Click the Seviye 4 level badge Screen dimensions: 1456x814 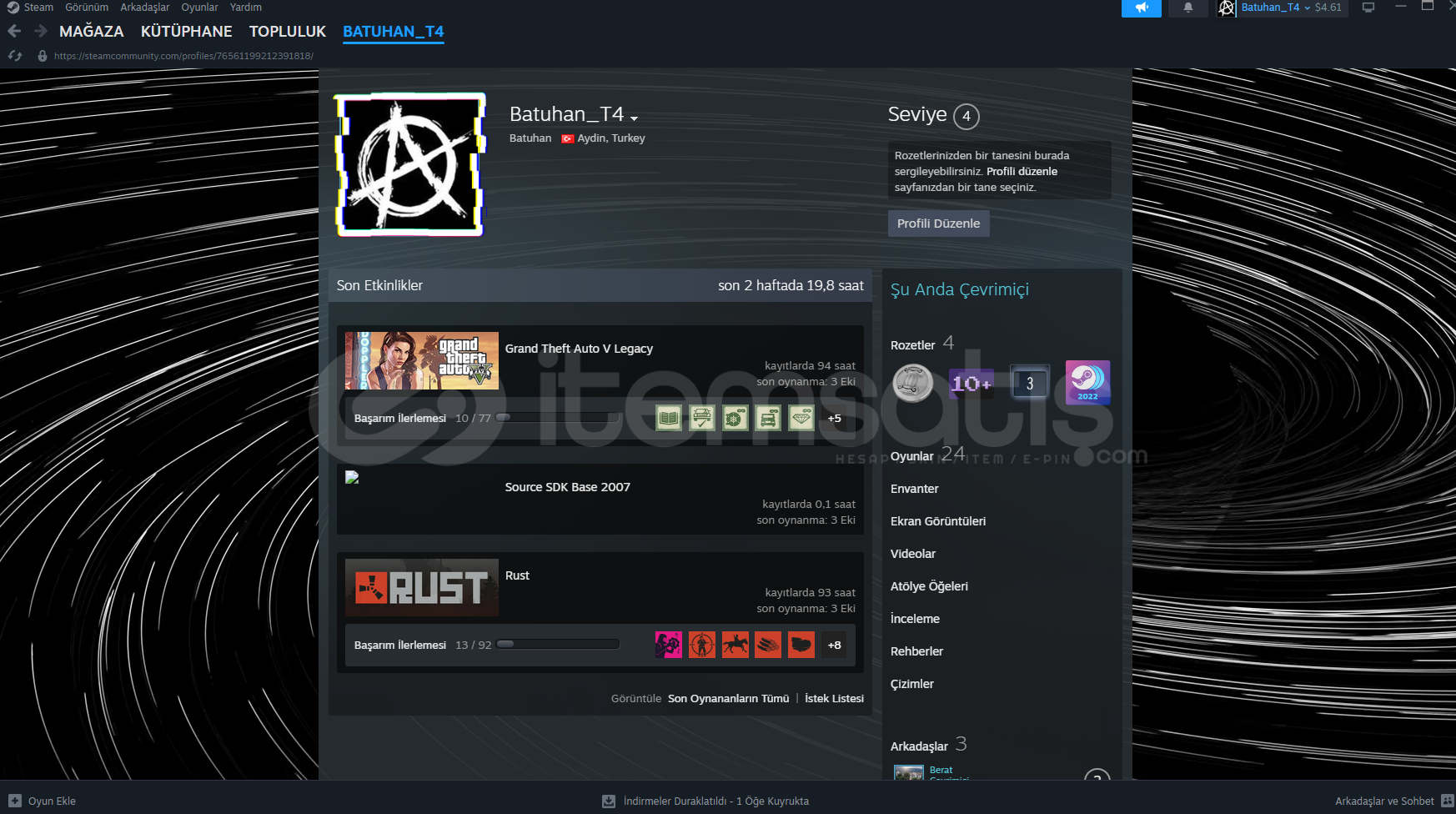[x=966, y=116]
